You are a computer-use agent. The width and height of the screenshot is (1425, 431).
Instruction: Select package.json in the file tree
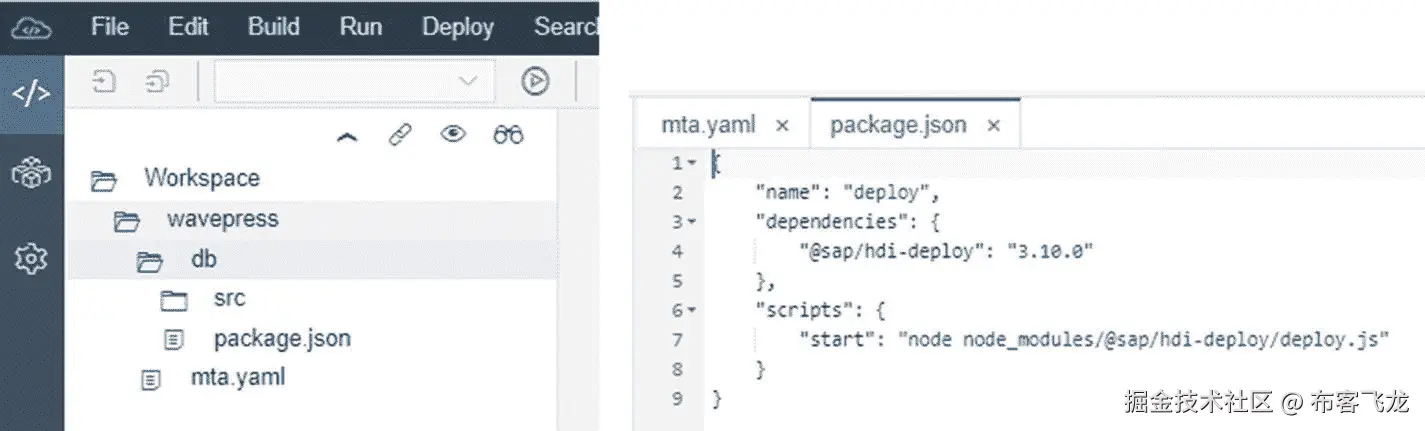(282, 338)
